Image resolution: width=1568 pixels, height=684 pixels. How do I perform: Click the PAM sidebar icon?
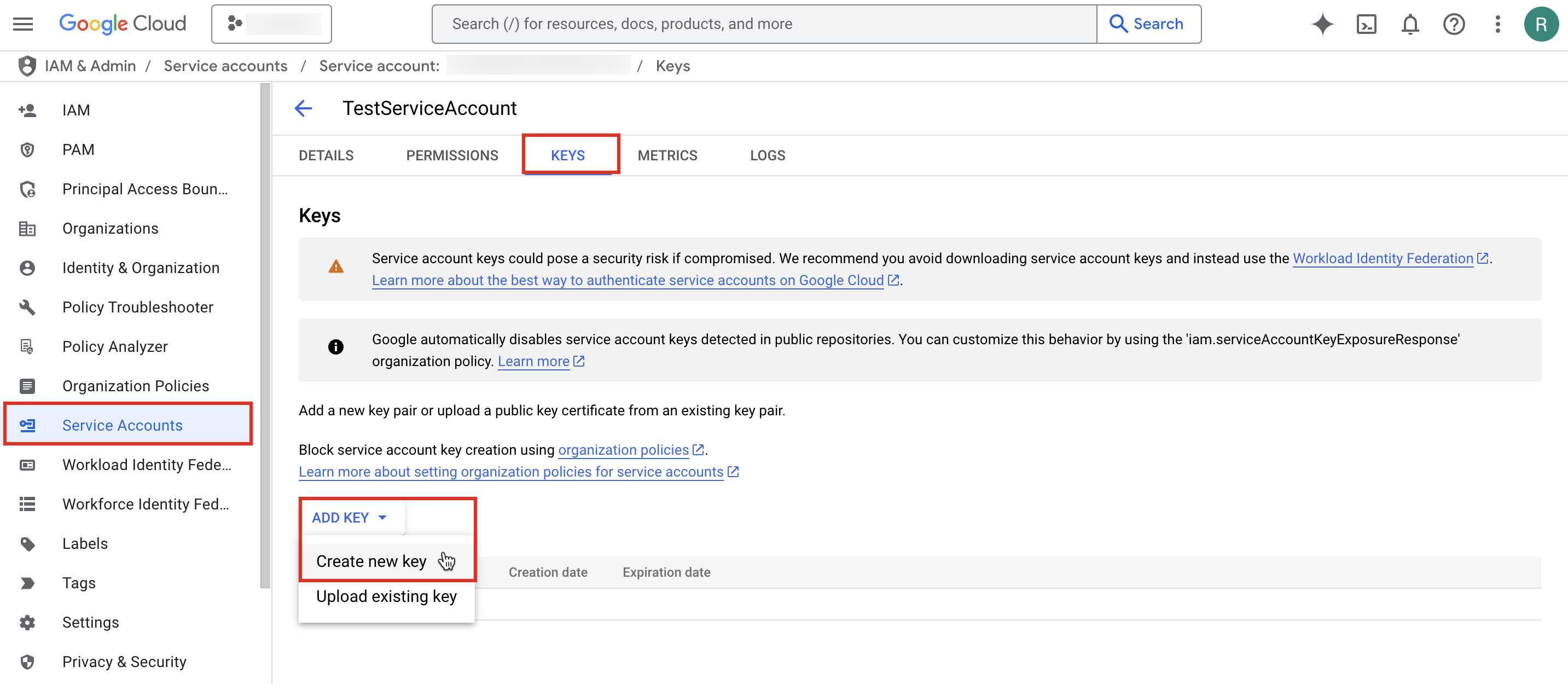(27, 150)
